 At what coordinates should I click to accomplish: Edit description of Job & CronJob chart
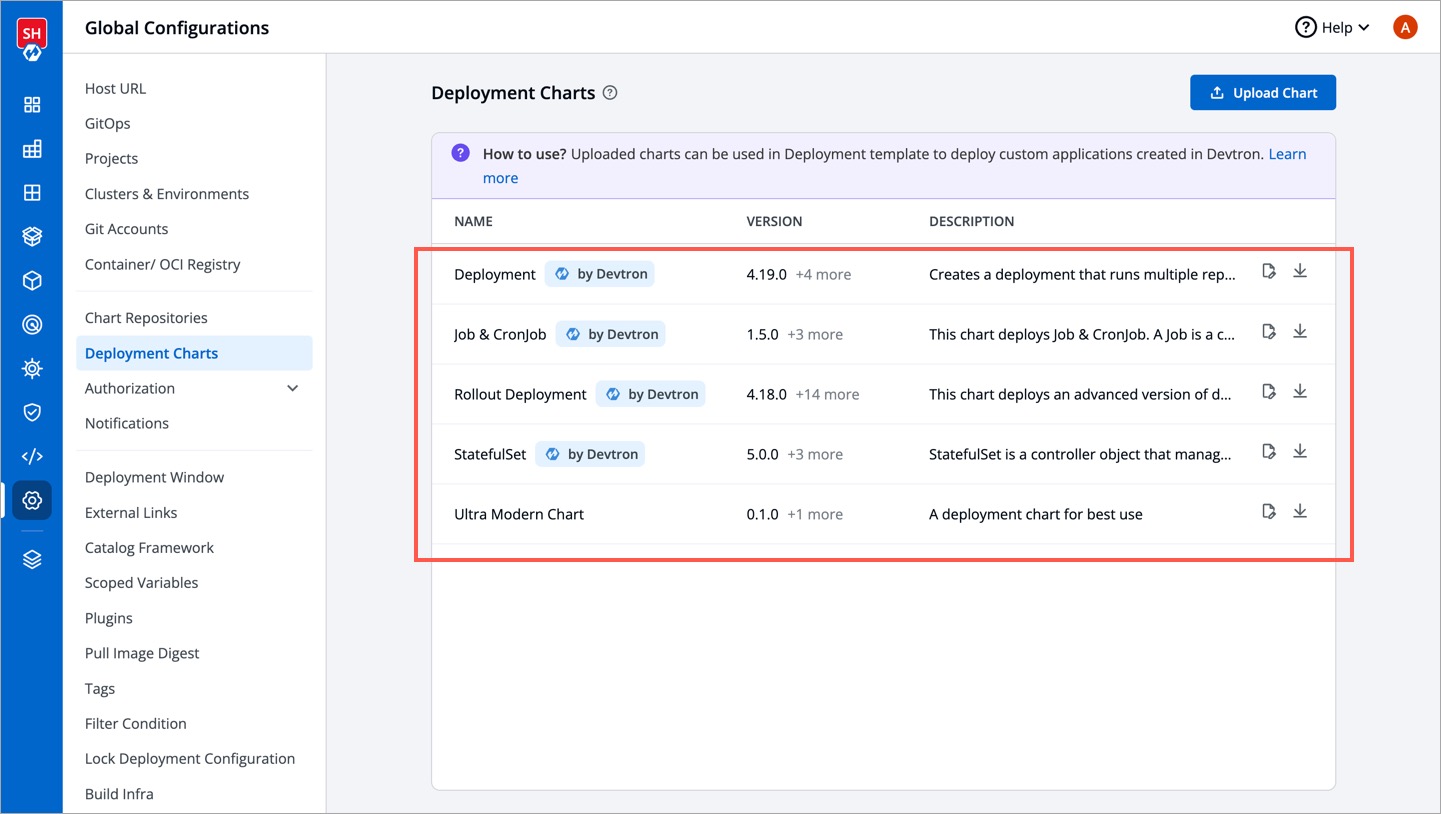point(1269,332)
